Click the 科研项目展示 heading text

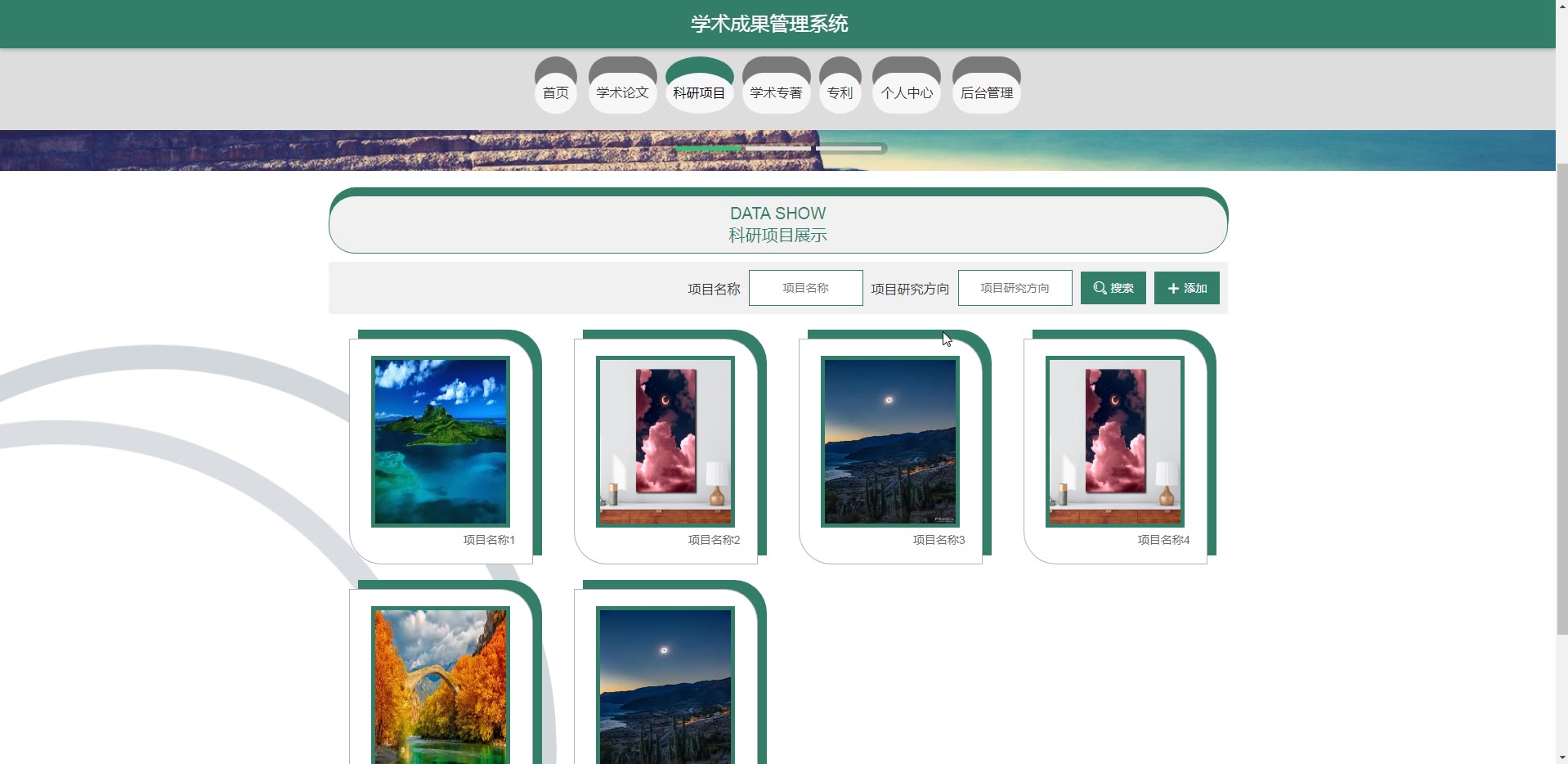click(x=778, y=236)
